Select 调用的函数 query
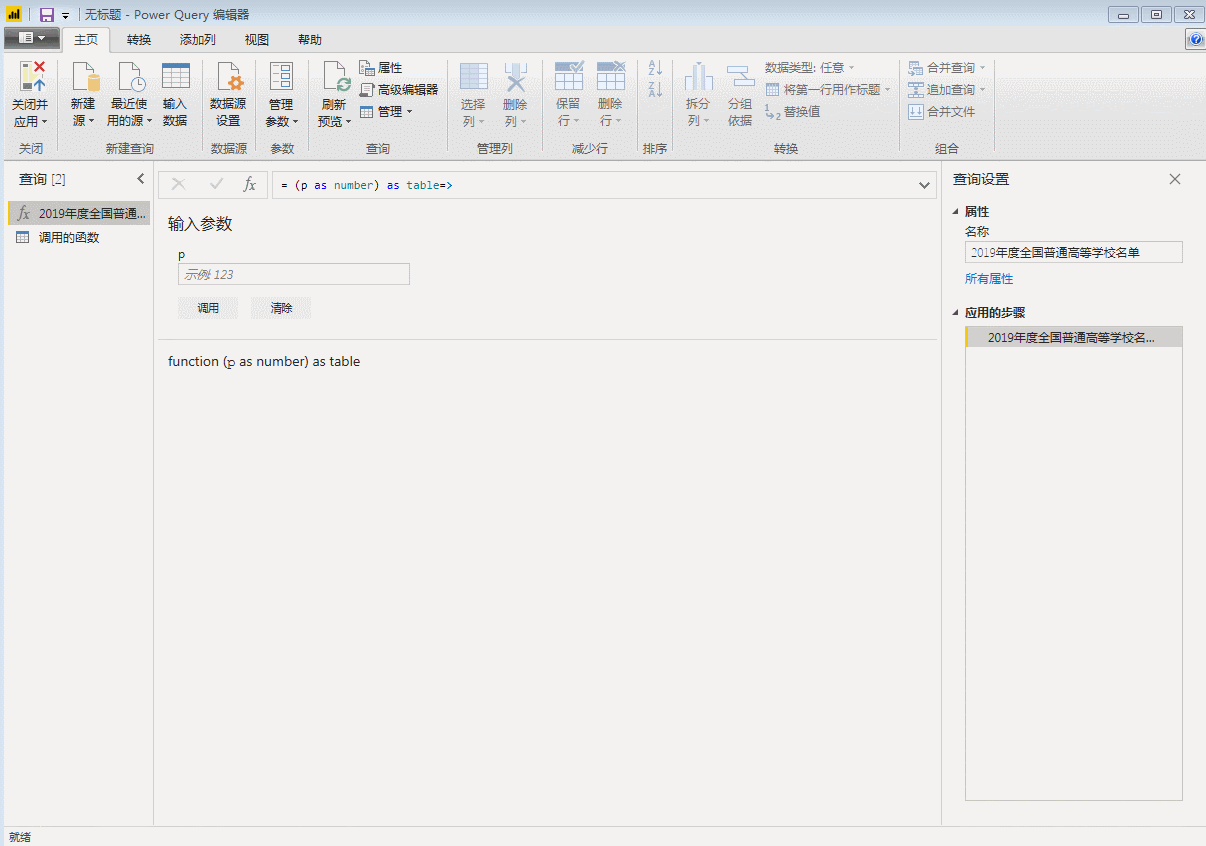 click(x=79, y=238)
